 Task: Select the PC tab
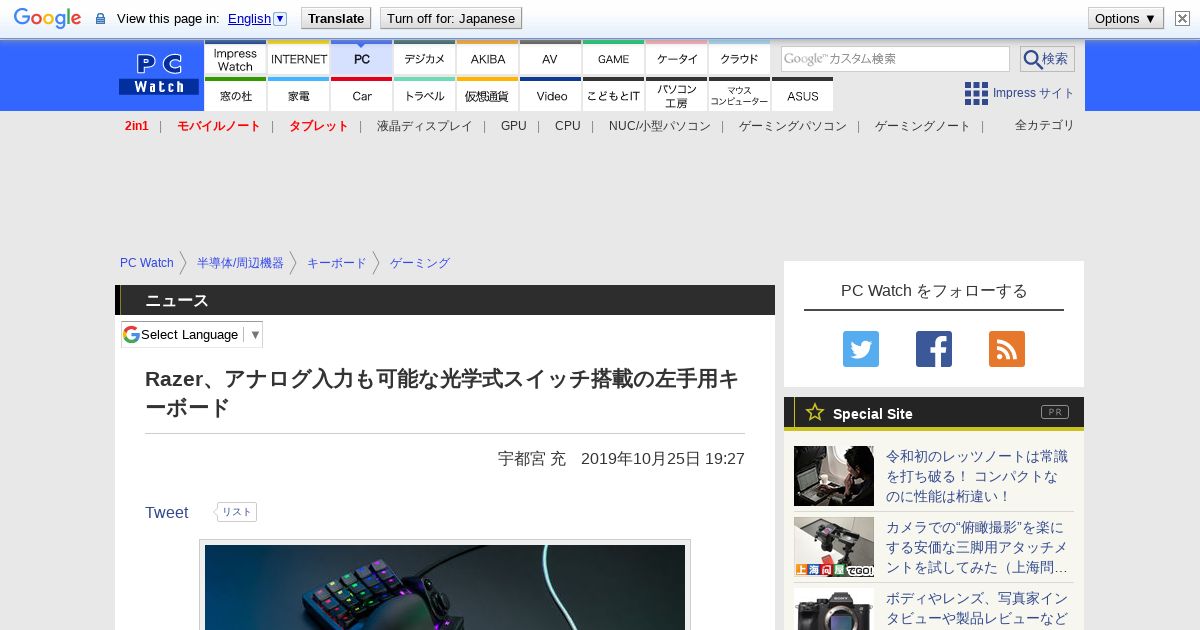362,59
